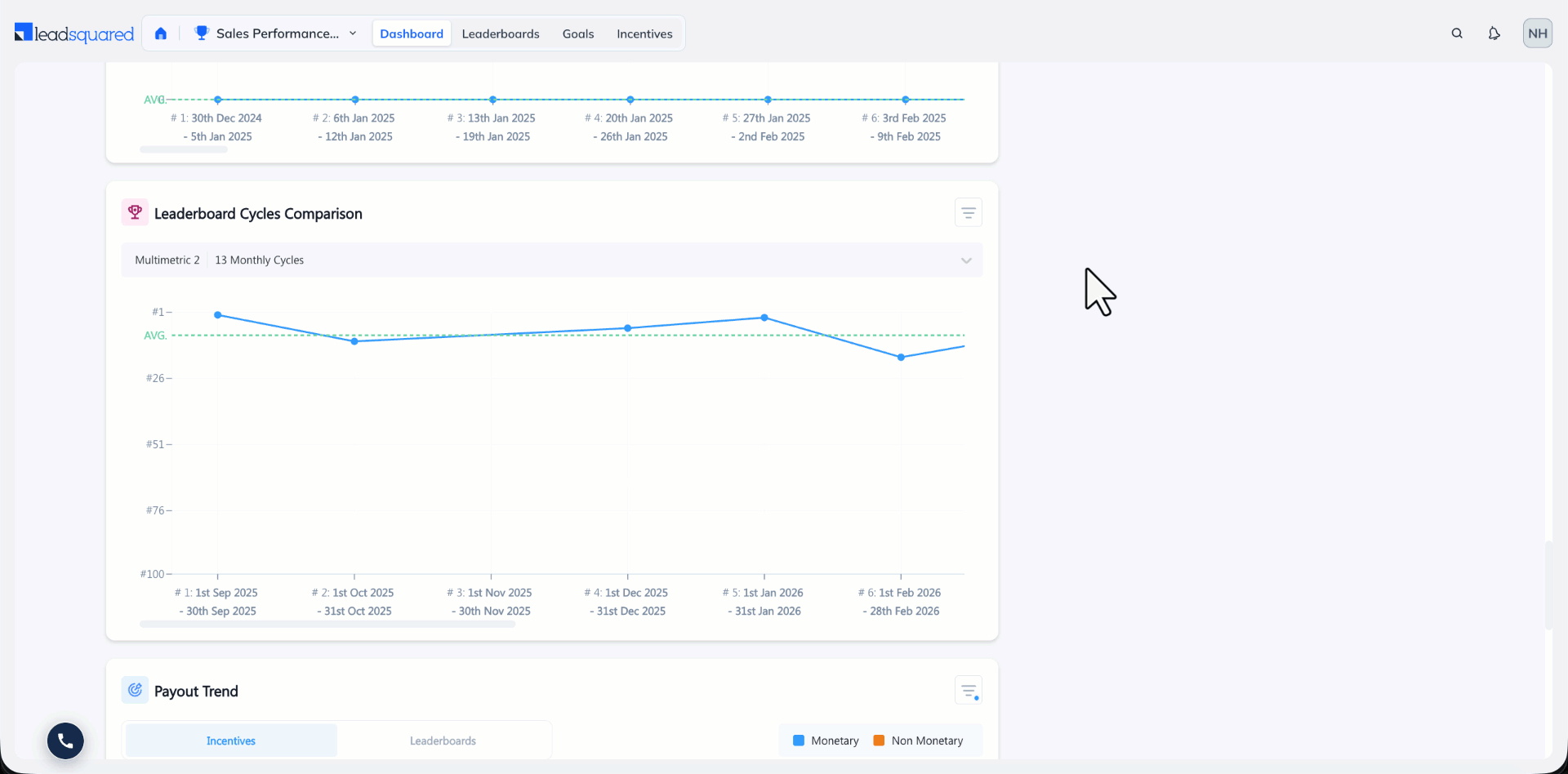Click the 1st Dec 2025 data point
Image resolution: width=1568 pixels, height=774 pixels.
[x=628, y=328]
